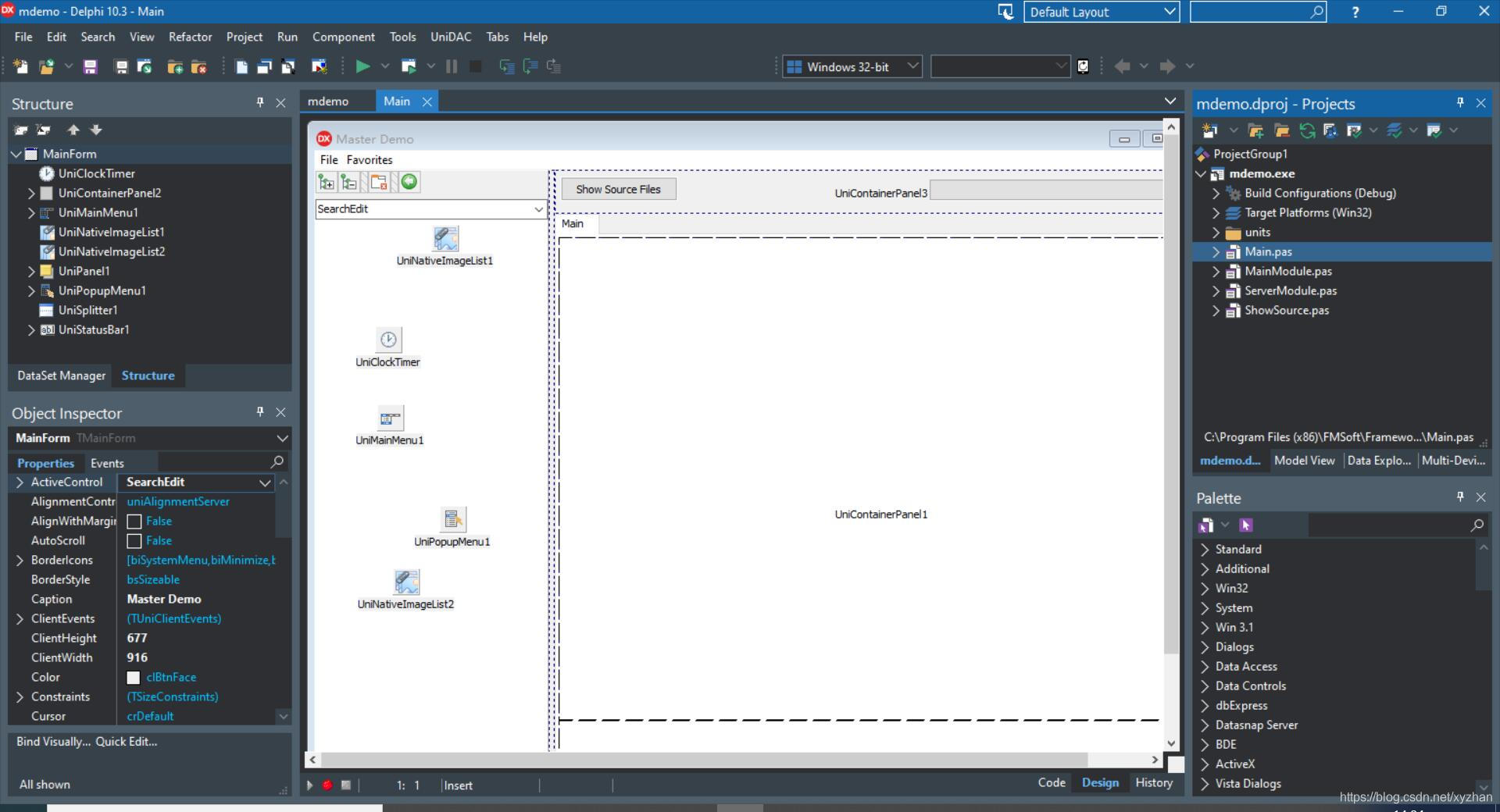Click the Quick Edit... link

click(127, 742)
